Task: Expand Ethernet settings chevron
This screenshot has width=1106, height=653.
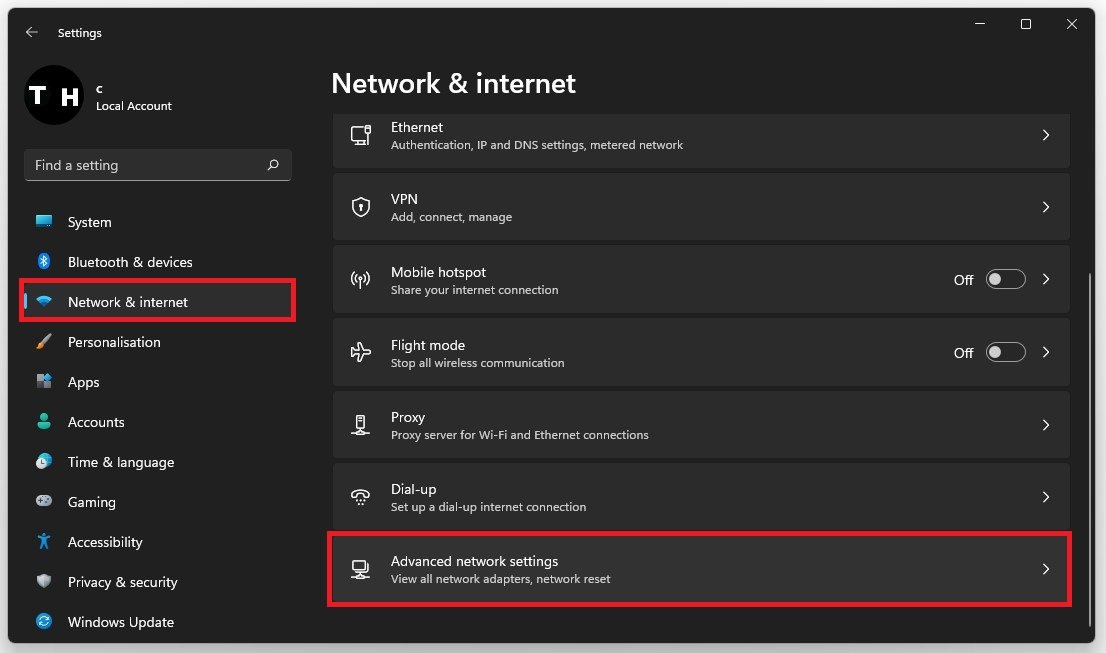Action: (x=1046, y=135)
